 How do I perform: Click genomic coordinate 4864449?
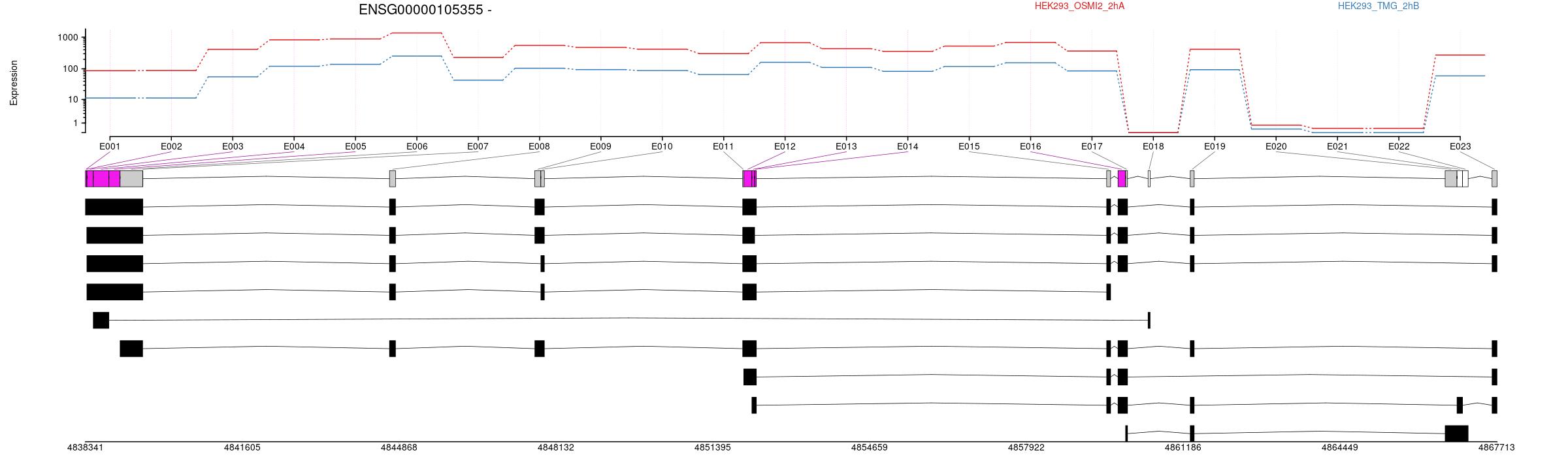[1340, 447]
